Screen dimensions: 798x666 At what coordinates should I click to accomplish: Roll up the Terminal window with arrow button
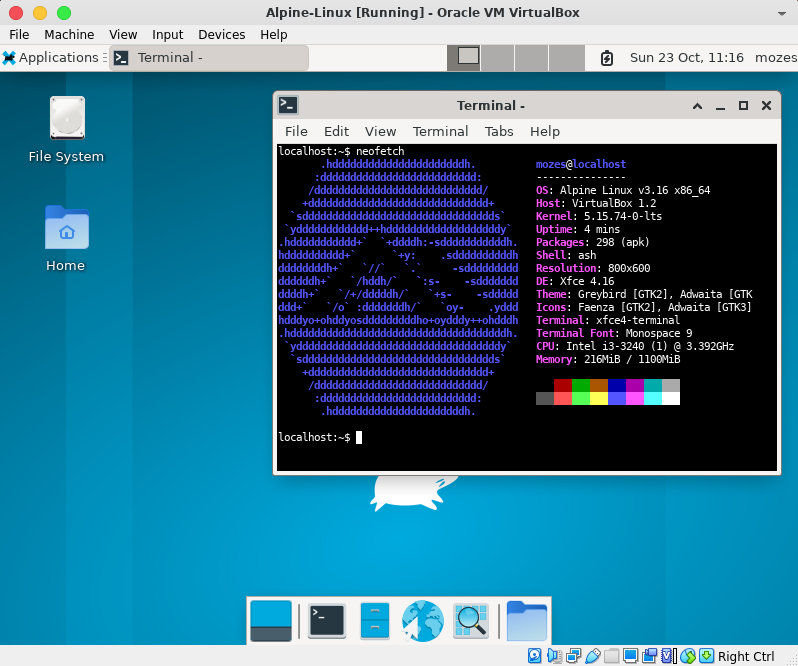697,106
